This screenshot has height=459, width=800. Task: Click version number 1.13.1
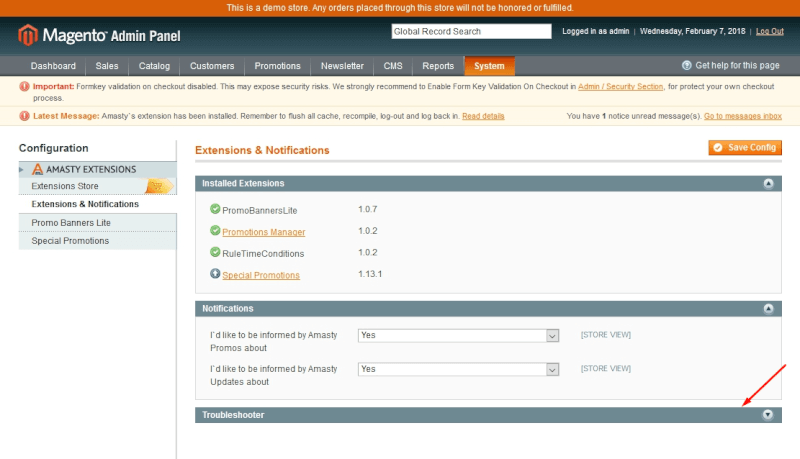[x=370, y=274]
